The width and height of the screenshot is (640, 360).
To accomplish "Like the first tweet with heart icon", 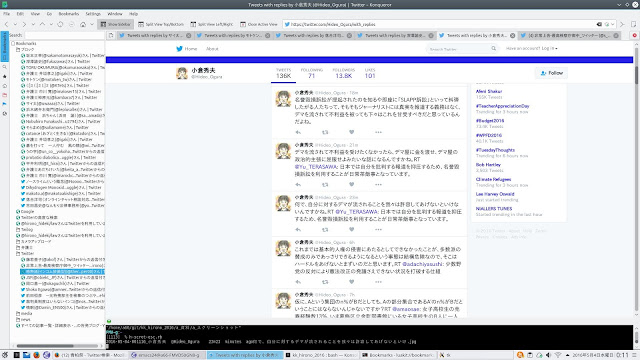I will 351,132.
